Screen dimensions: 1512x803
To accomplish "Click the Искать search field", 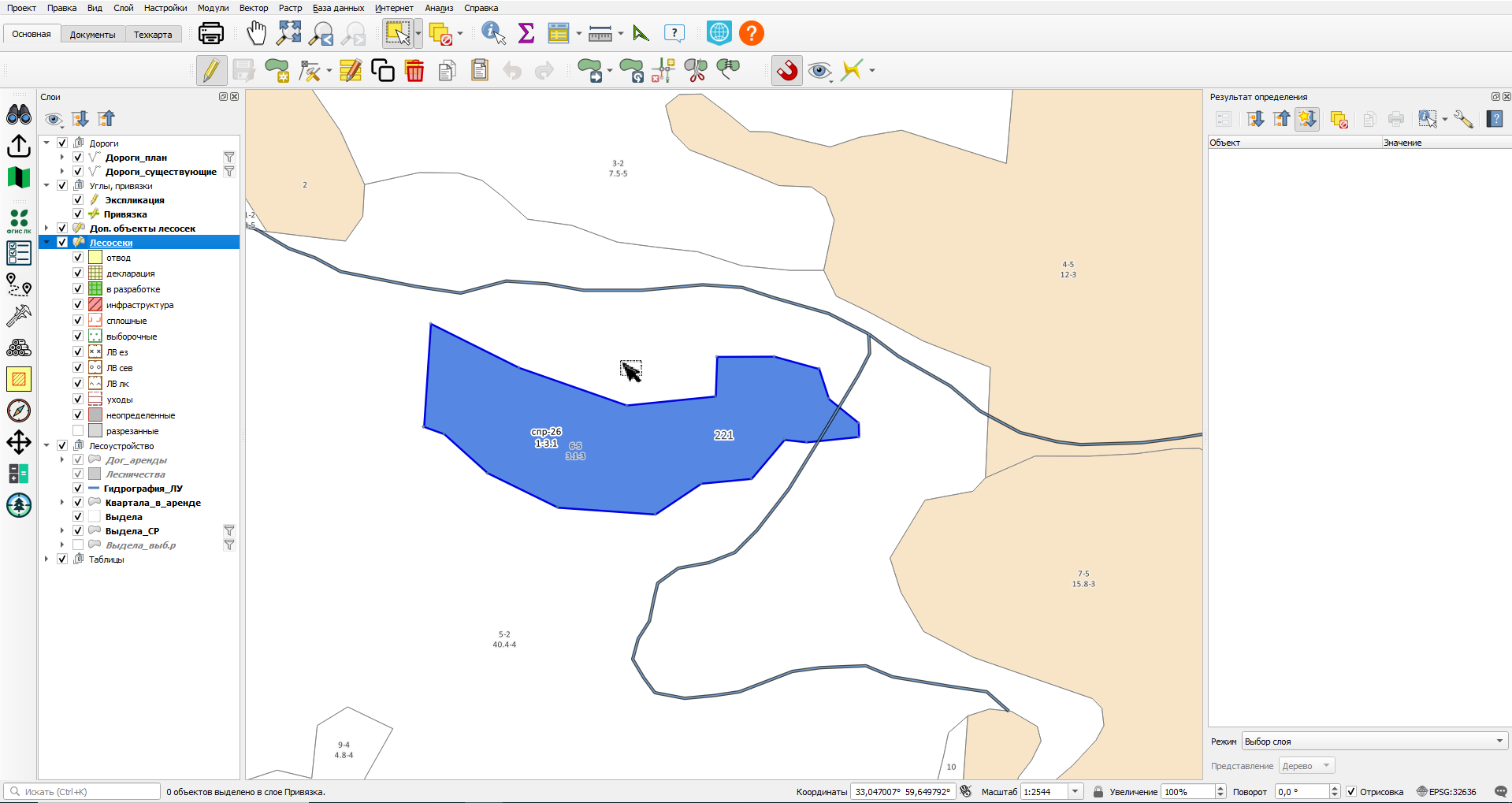I will (83, 792).
